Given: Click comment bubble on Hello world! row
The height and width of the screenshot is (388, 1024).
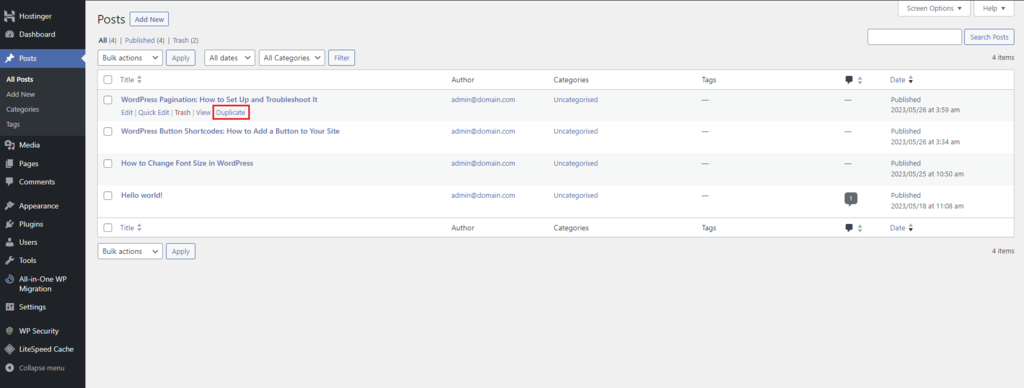Looking at the screenshot, I should click(850, 199).
